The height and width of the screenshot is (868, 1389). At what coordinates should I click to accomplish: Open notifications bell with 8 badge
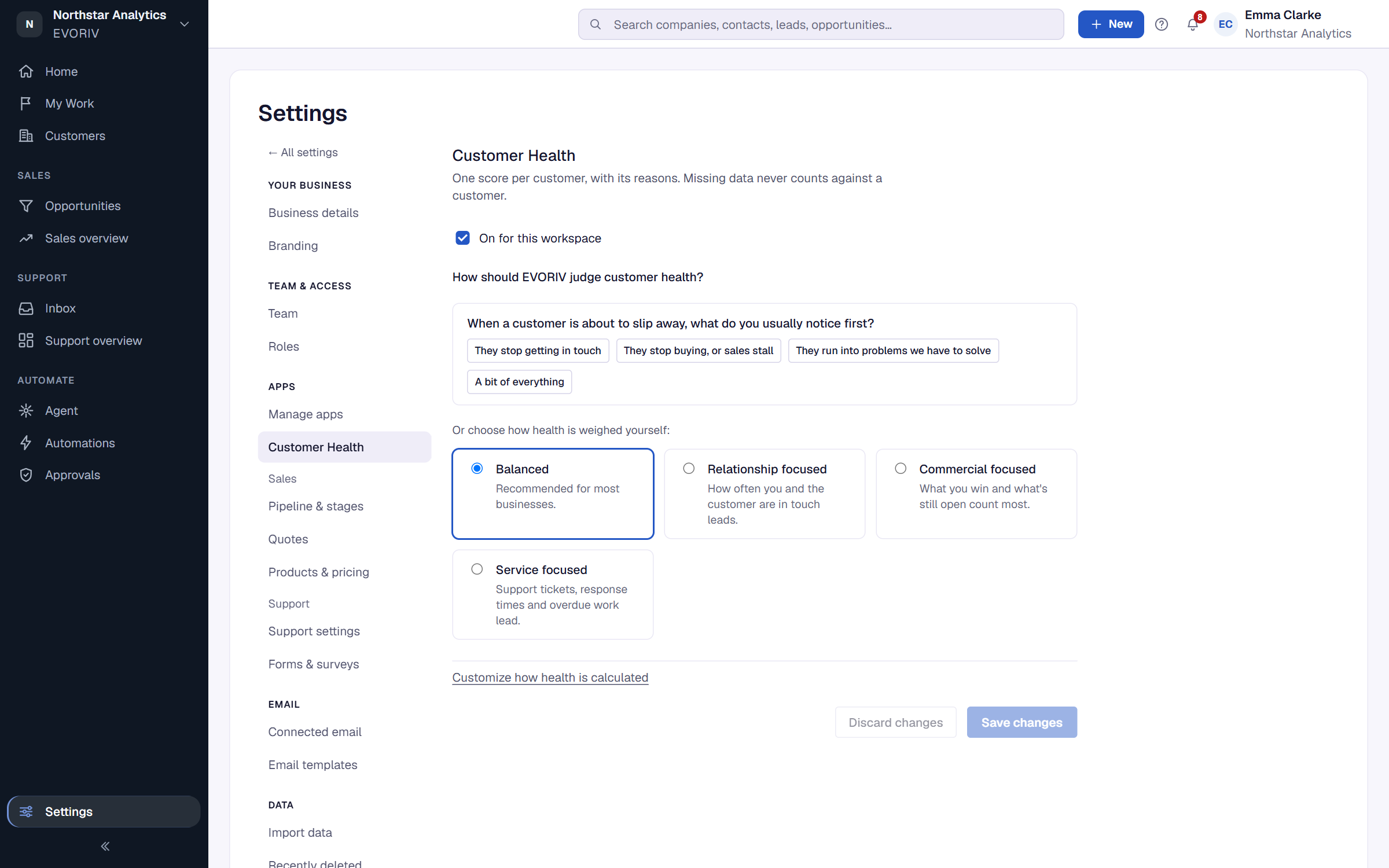[x=1193, y=23]
